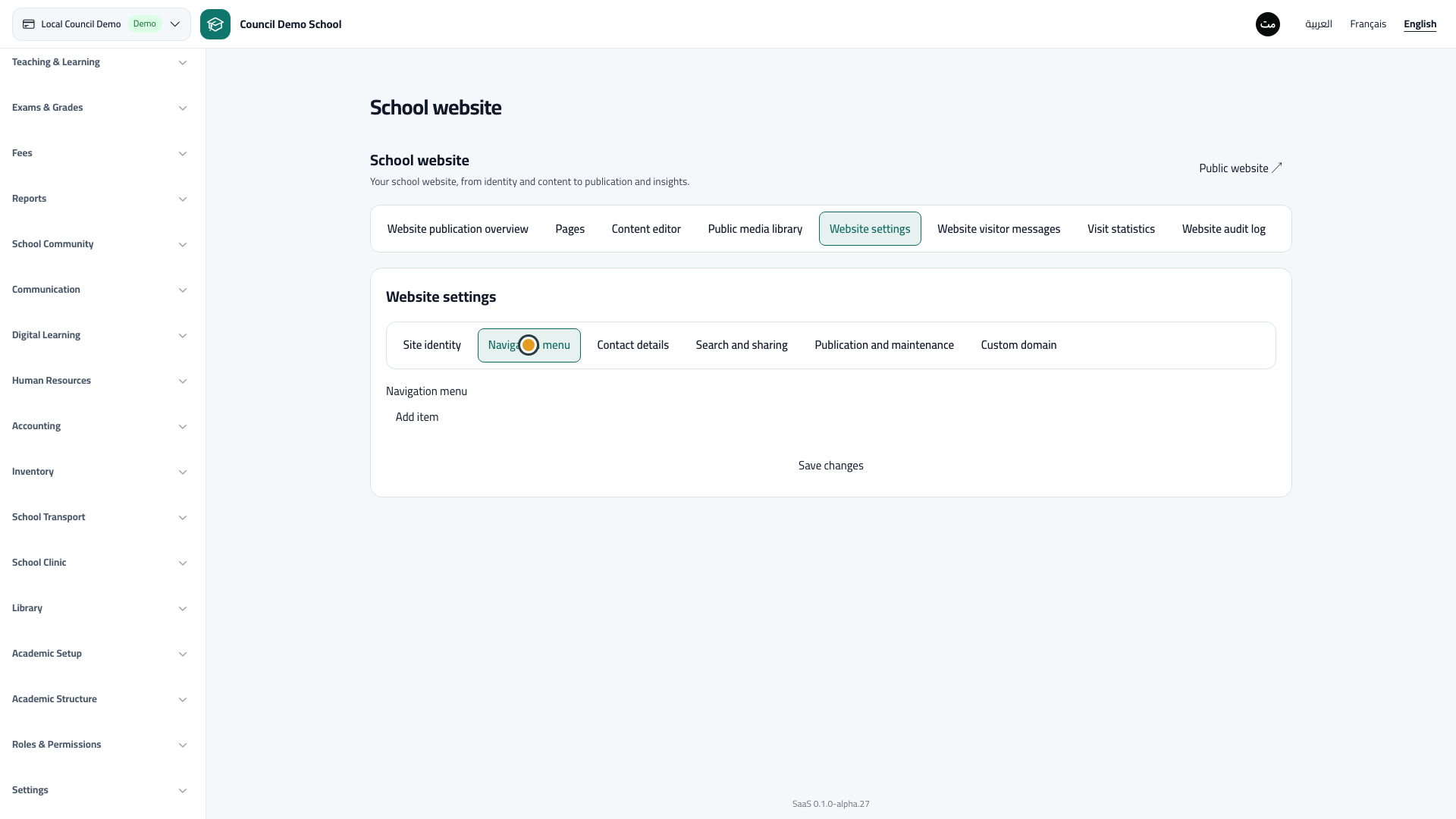The height and width of the screenshot is (819, 1456).
Task: Expand the Library section
Action: (99, 608)
